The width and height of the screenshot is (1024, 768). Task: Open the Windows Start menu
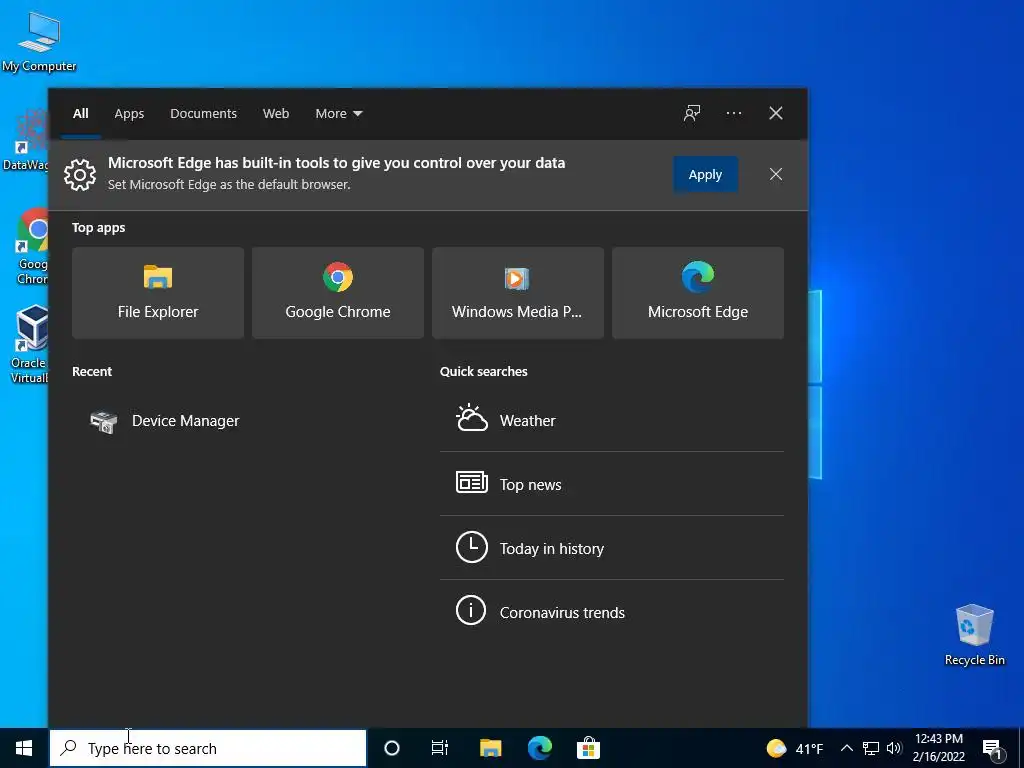click(x=24, y=748)
